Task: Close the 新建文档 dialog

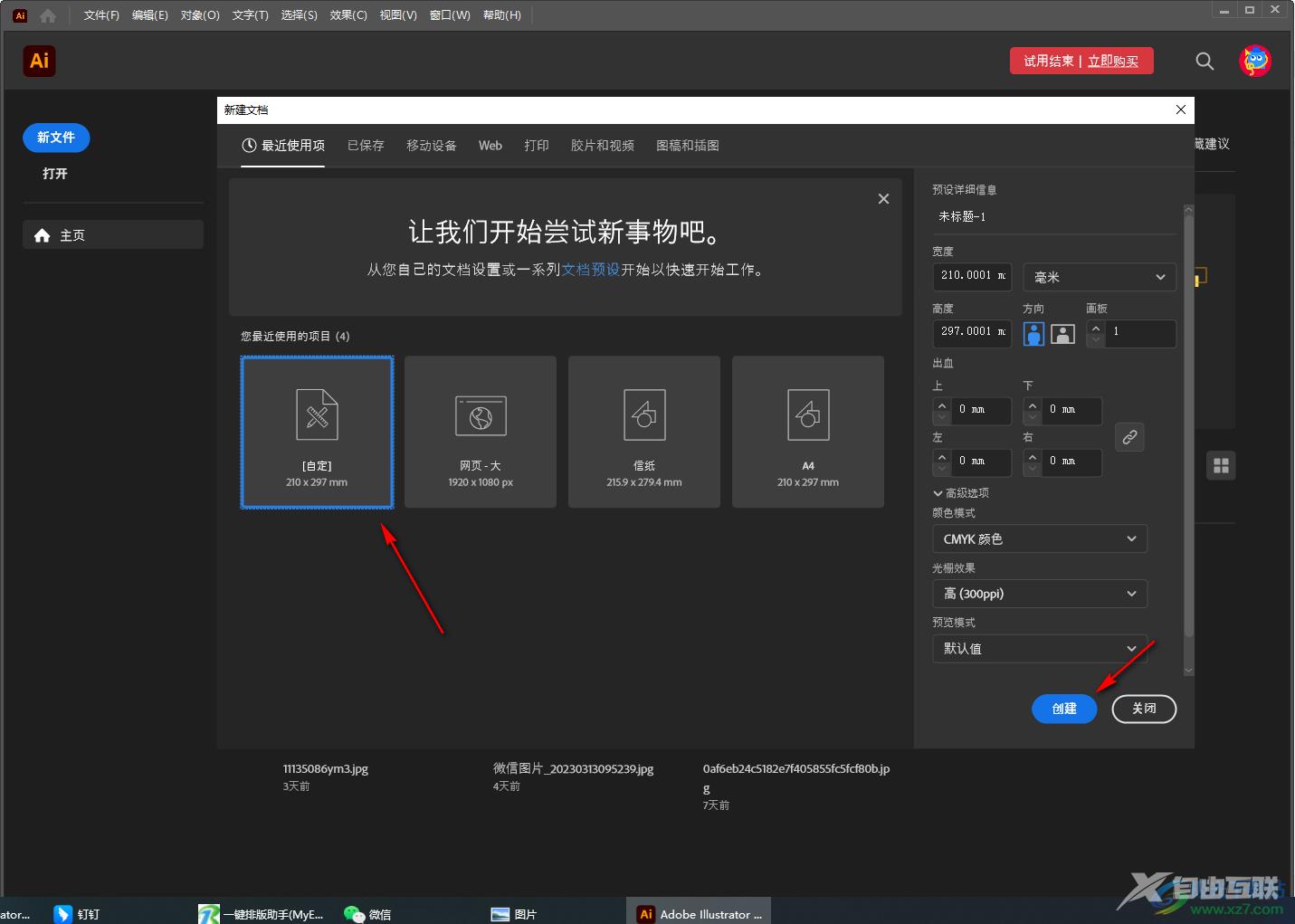Action: (1180, 110)
